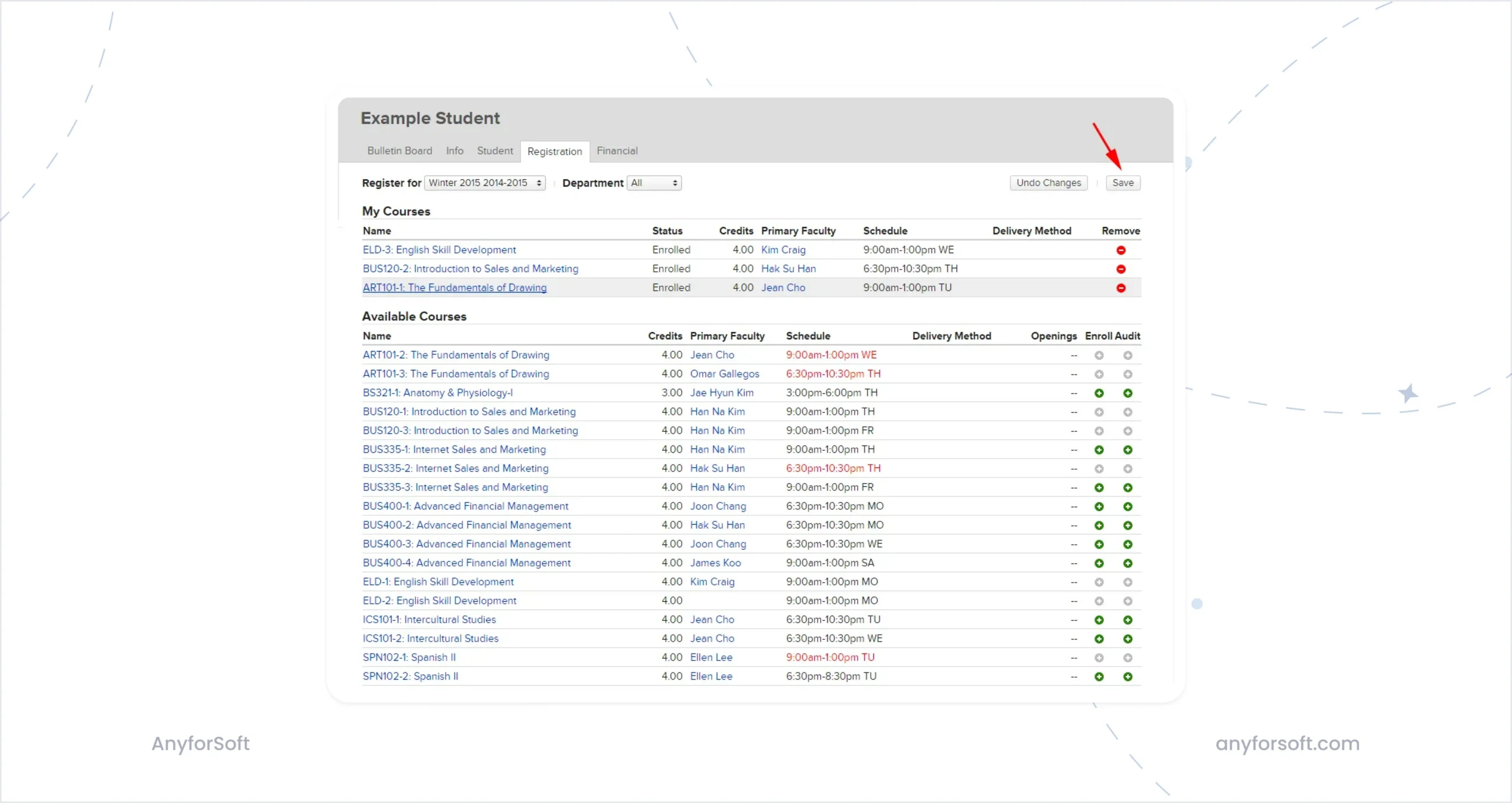Remove BUS120-2 Introduction to Sales and Marketing

[1120, 269]
